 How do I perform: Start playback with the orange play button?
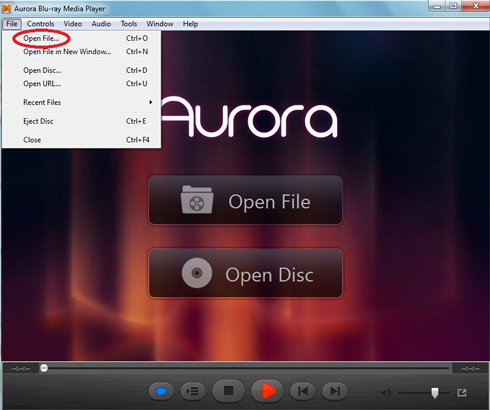(267, 390)
